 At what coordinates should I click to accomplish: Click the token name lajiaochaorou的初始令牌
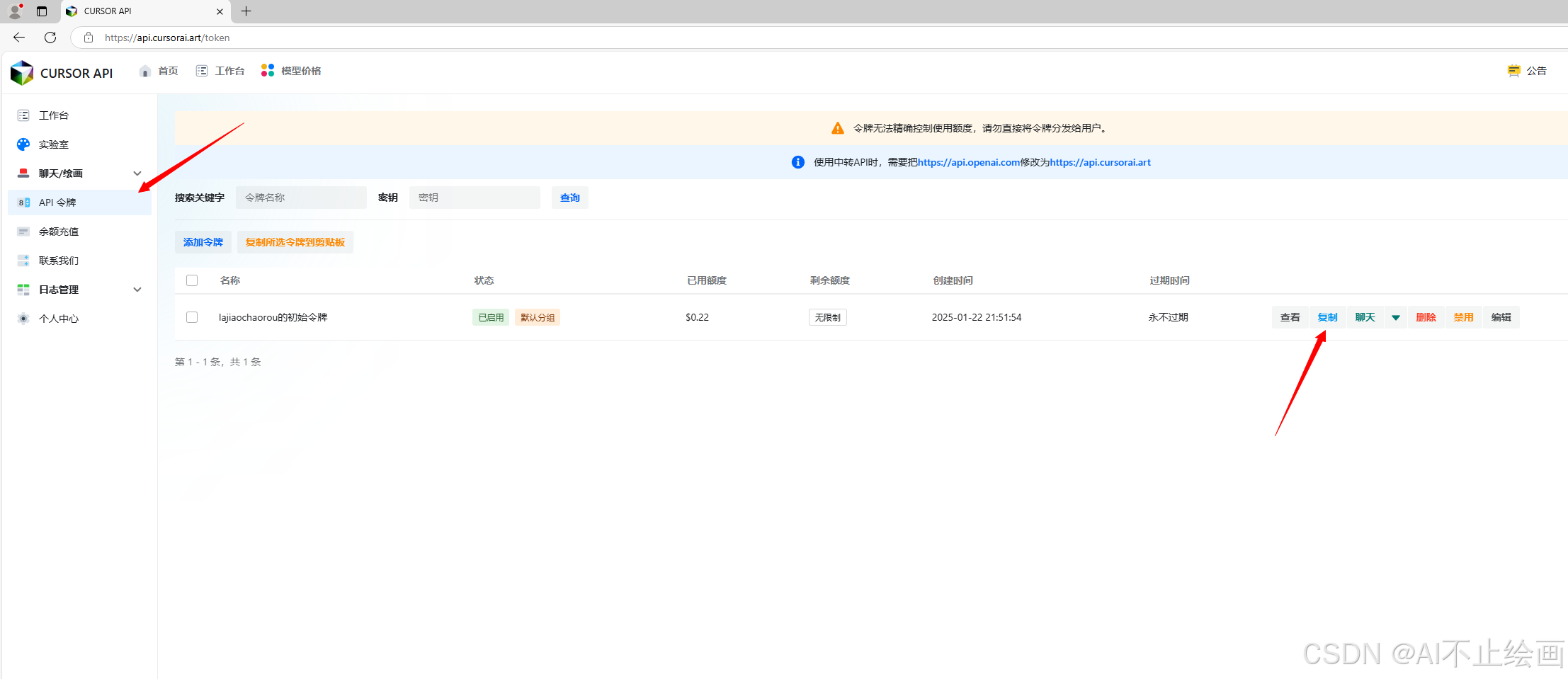(x=273, y=317)
